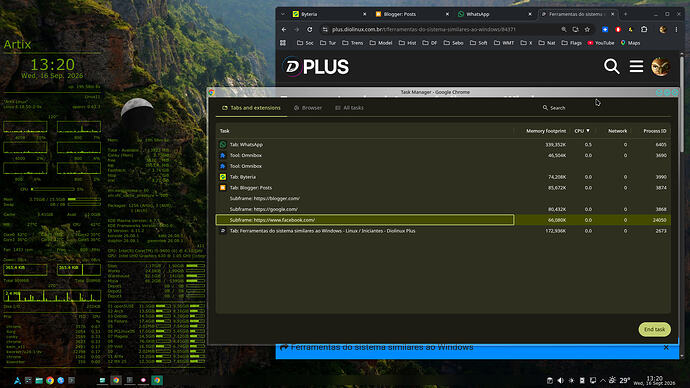690x388 pixels.
Task: Open the owl user avatar on Diolinux Plus
Action: [660, 66]
